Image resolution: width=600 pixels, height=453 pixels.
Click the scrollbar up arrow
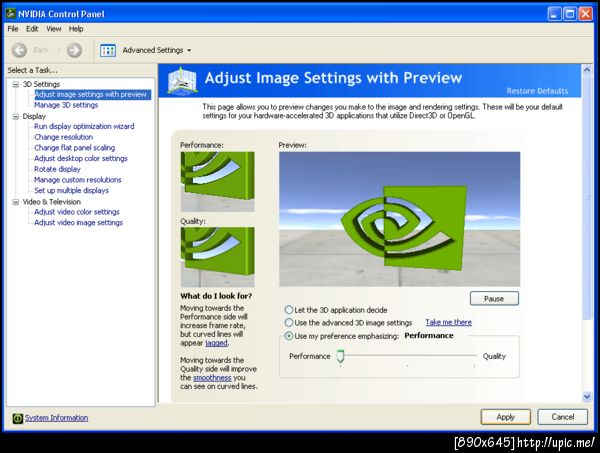point(587,69)
